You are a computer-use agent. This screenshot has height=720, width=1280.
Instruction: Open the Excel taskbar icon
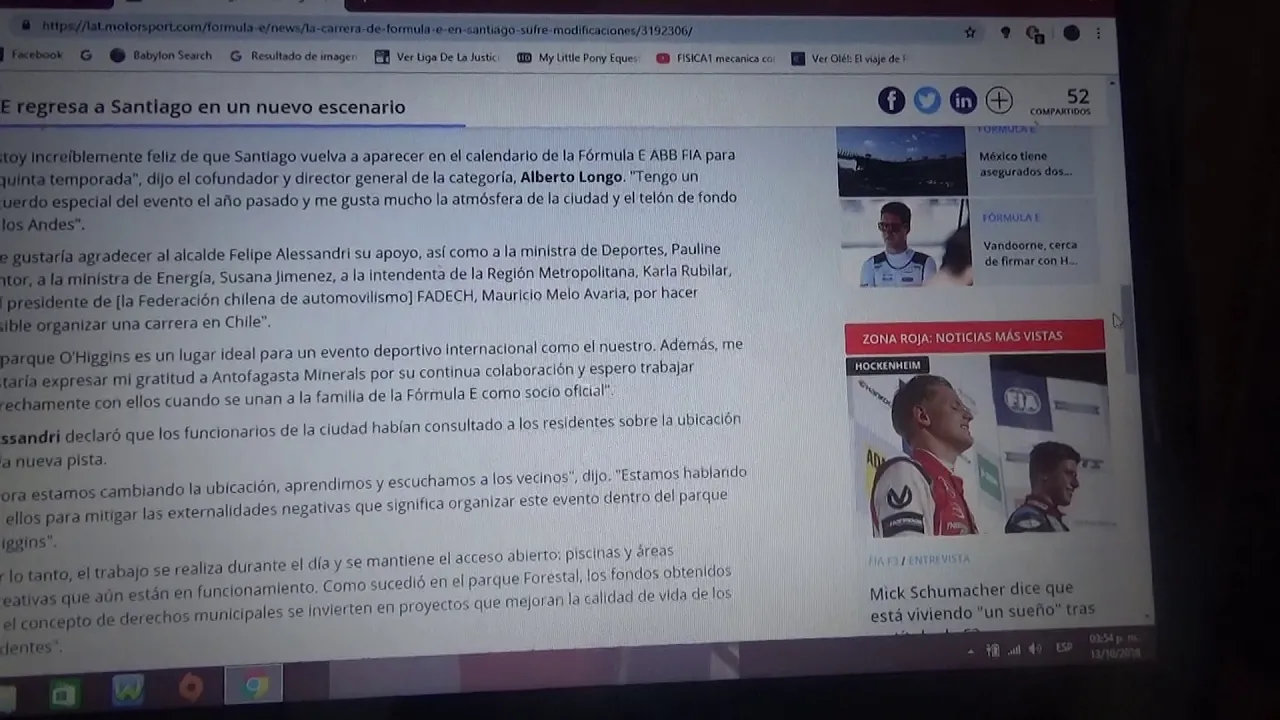point(64,693)
